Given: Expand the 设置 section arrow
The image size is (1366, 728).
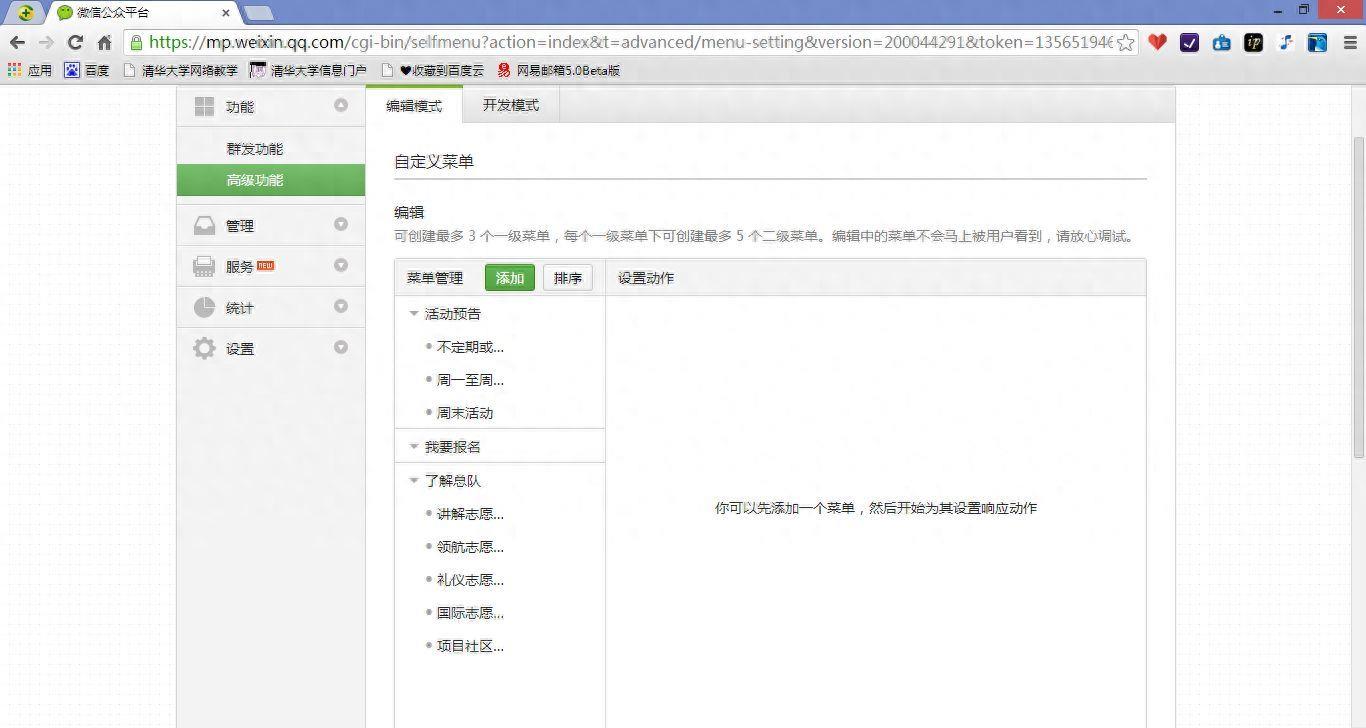Looking at the screenshot, I should tap(341, 347).
